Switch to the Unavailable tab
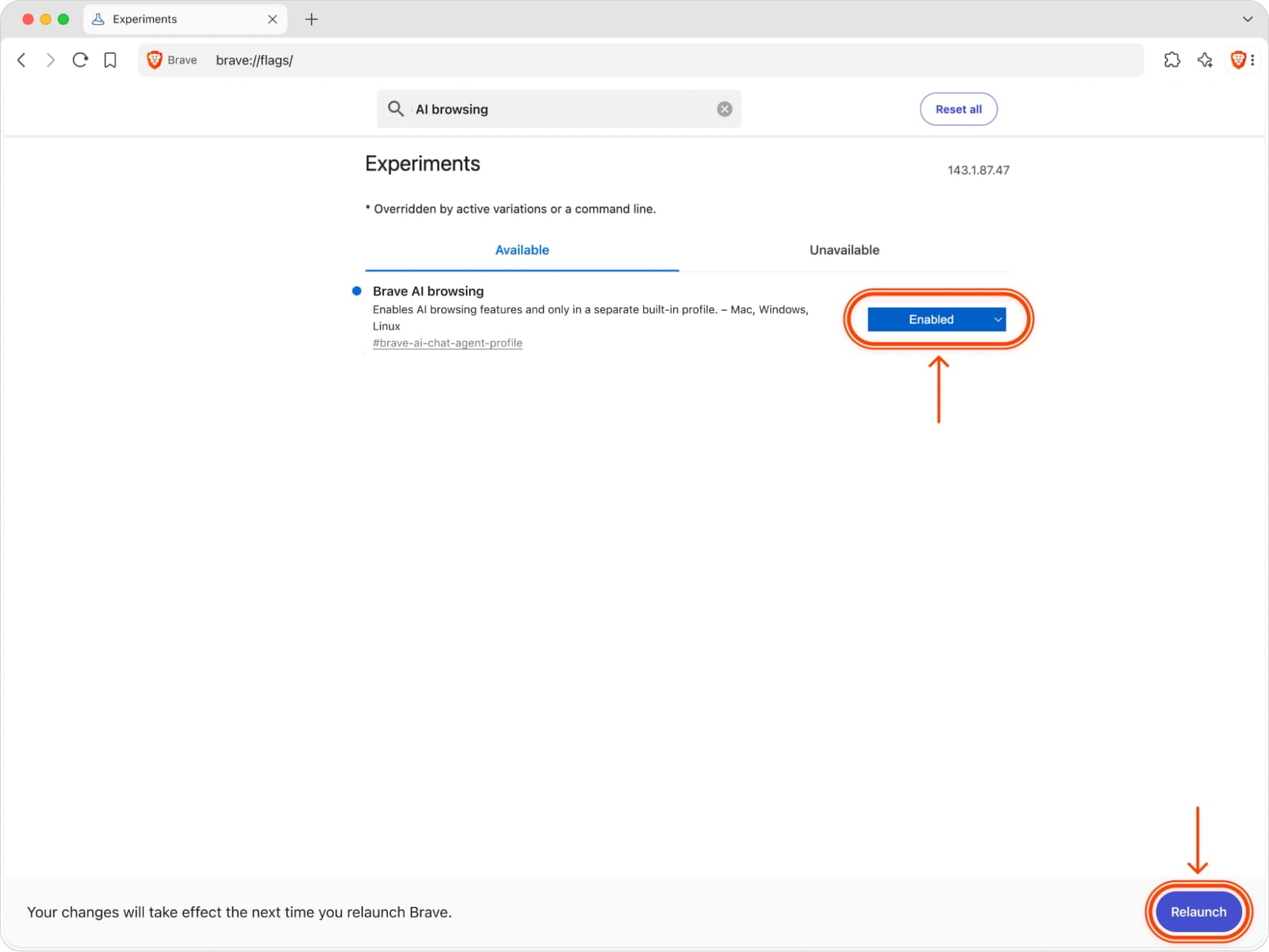The image size is (1269, 952). pos(844,250)
